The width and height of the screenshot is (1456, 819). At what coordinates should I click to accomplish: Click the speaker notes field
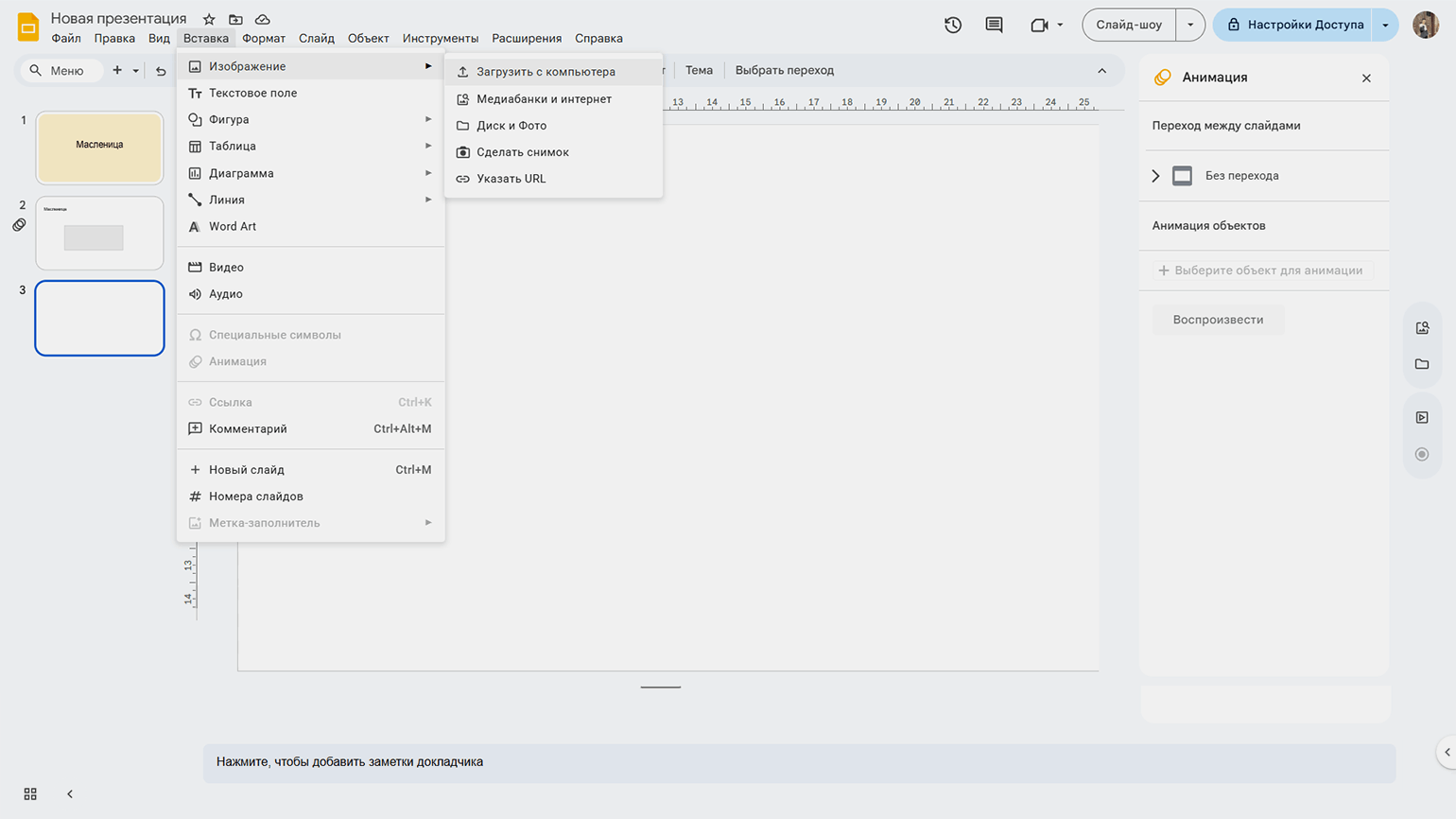(x=799, y=762)
